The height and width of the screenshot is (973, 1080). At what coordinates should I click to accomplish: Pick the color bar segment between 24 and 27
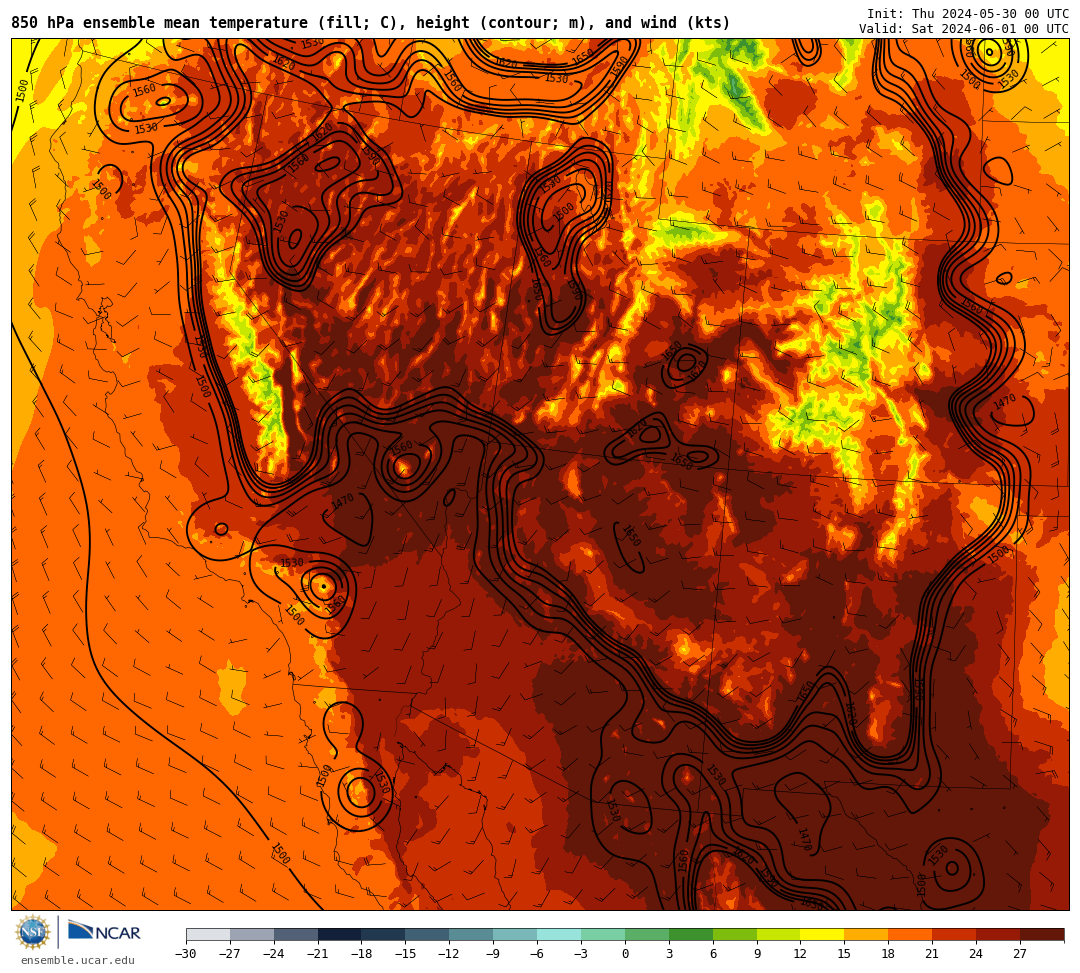tap(999, 934)
